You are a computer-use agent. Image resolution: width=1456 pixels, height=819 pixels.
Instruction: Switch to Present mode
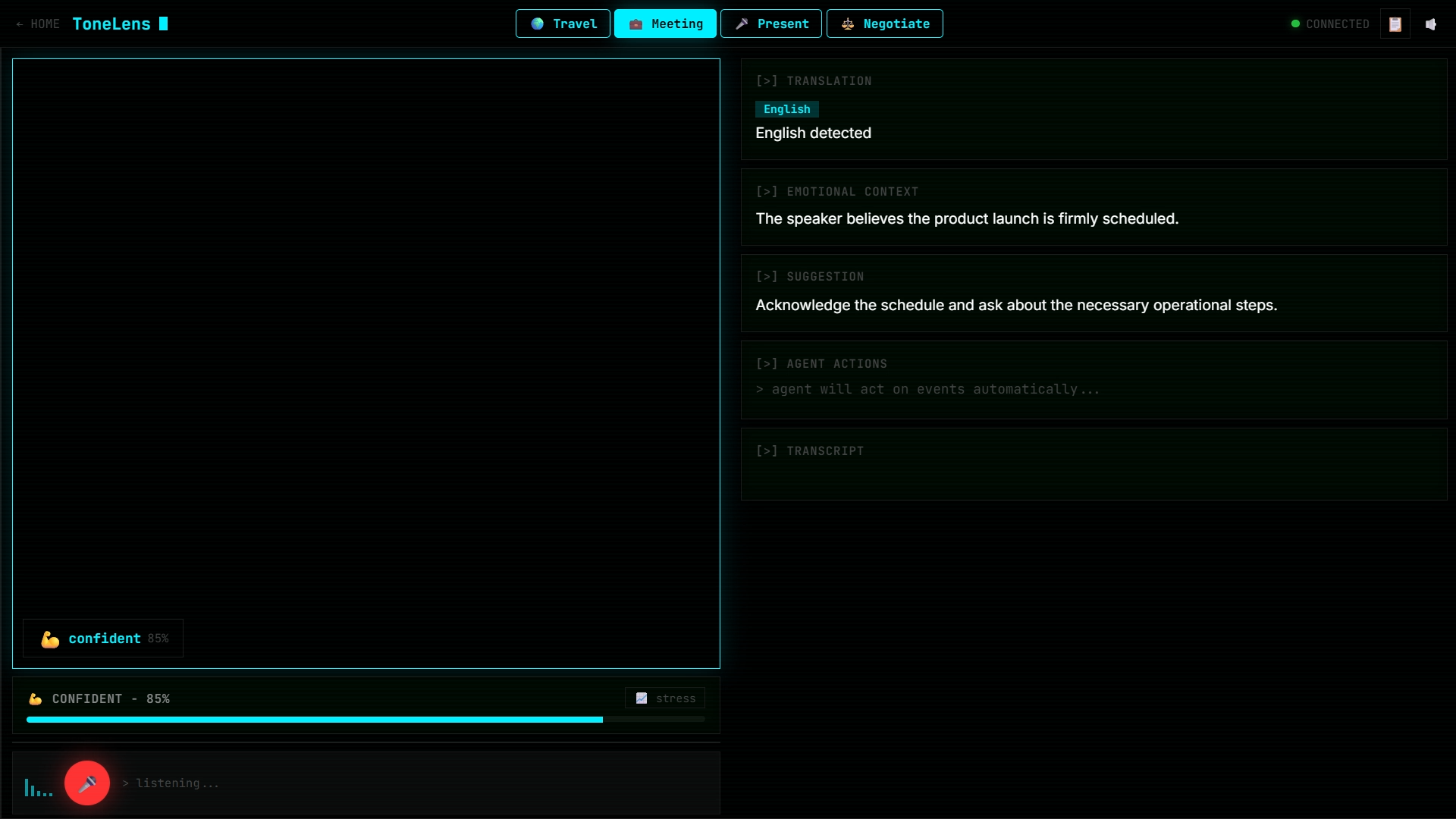[x=770, y=24]
